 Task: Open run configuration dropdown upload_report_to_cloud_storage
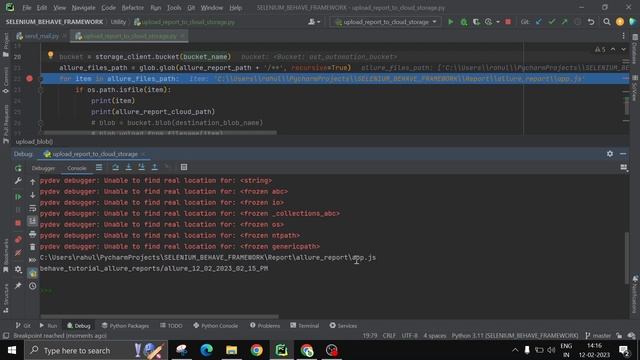(x=386, y=22)
